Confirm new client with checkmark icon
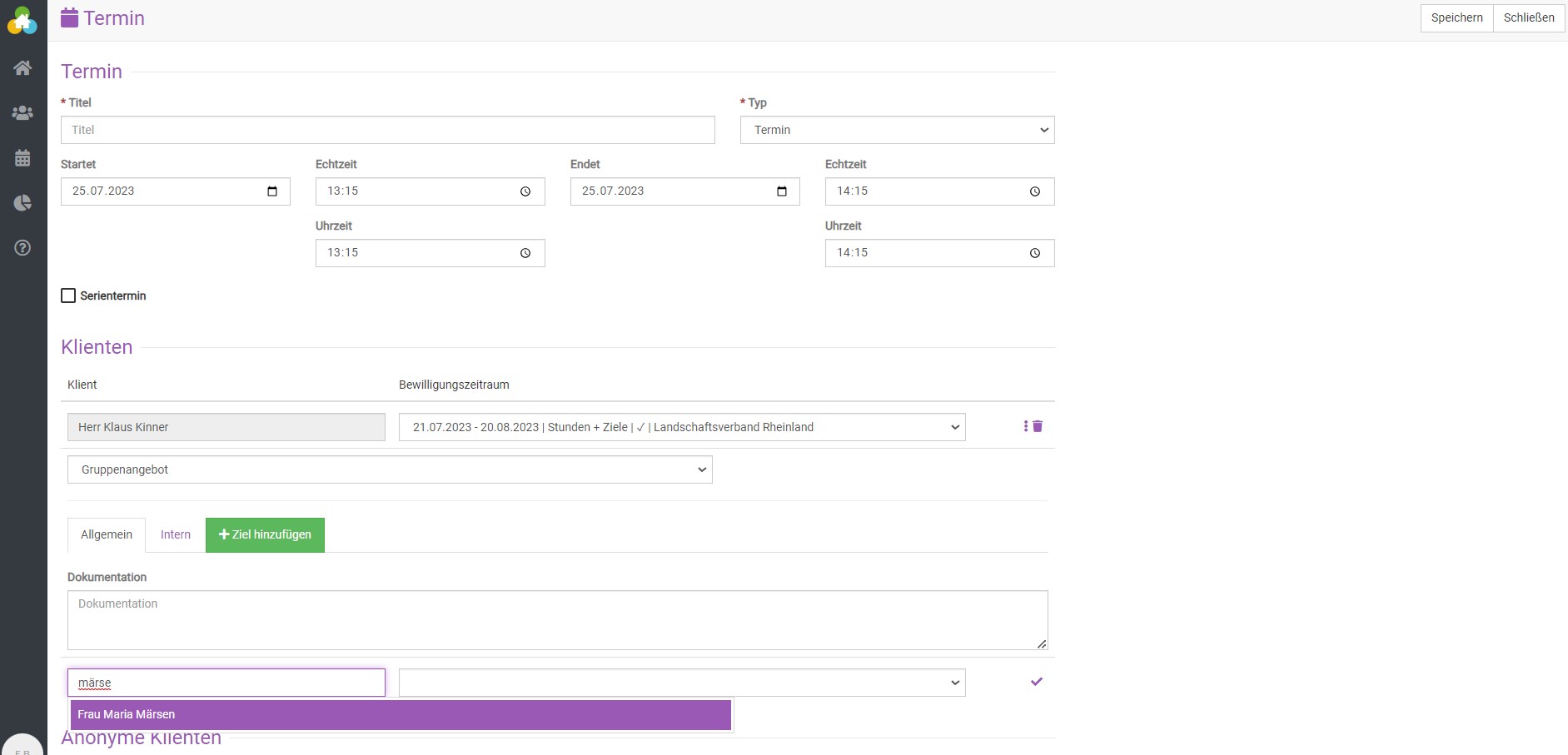The width and height of the screenshot is (1568, 755). click(1037, 682)
